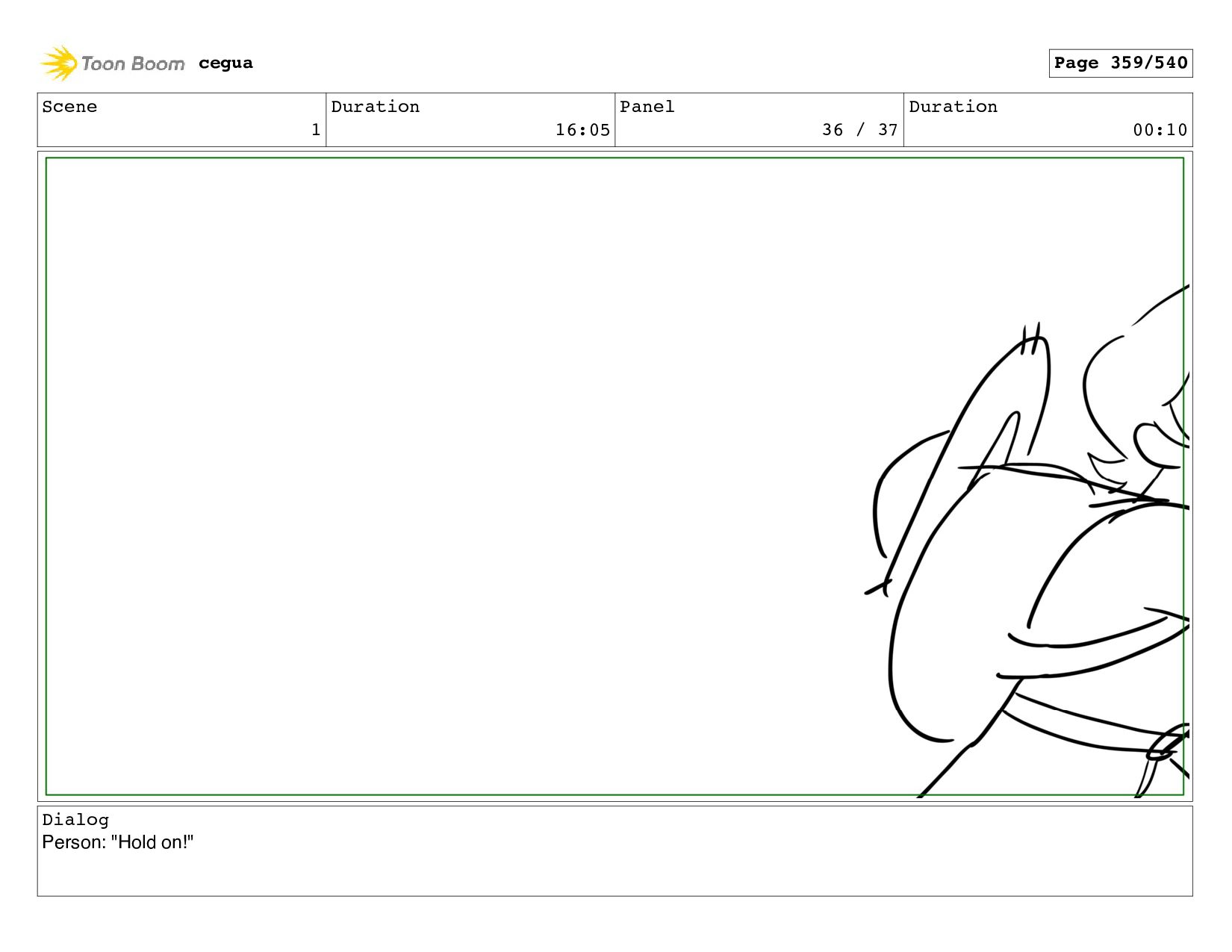
Task: Click the scene Duration value 16:05
Action: point(582,130)
